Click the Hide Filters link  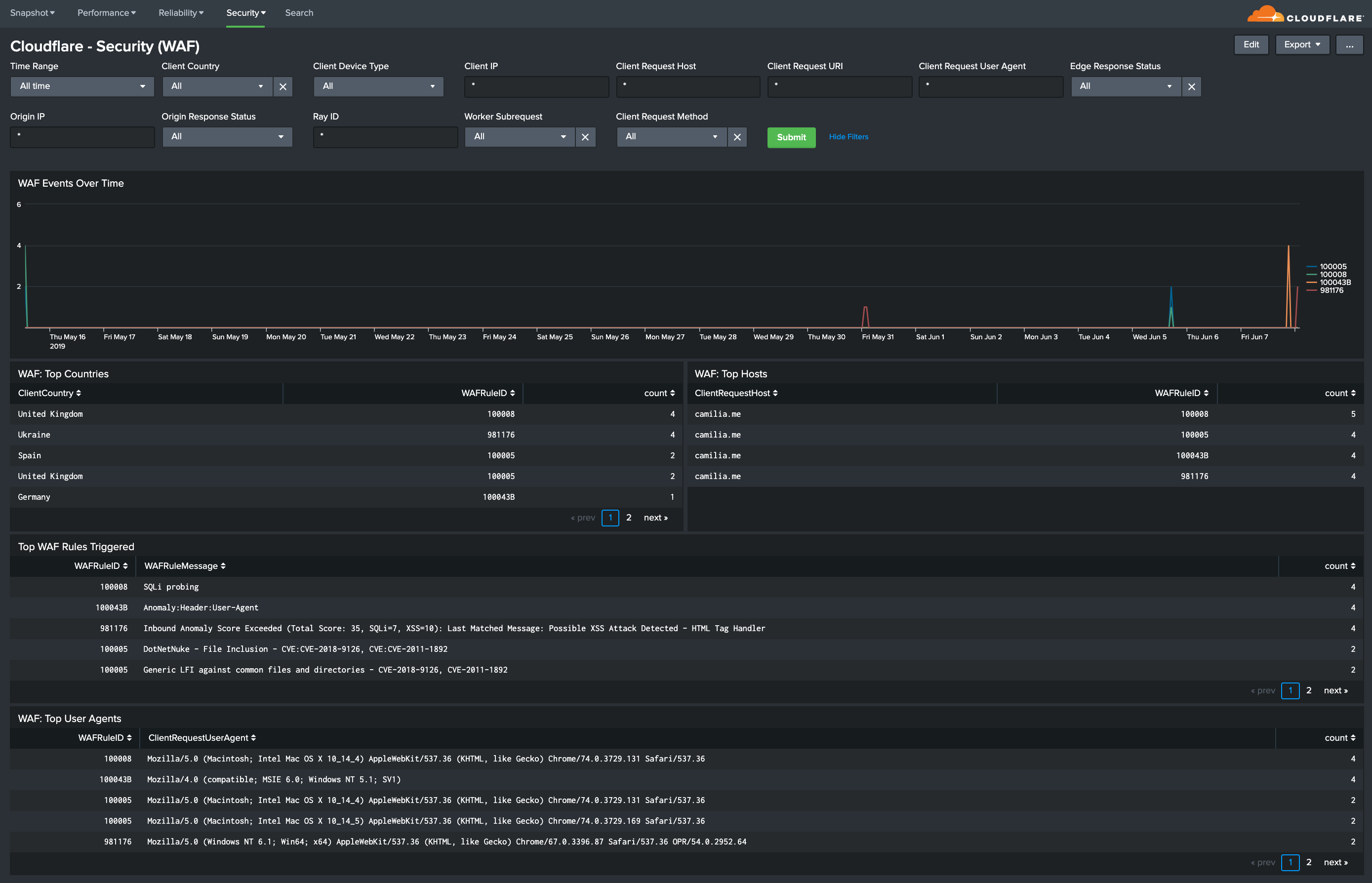pyautogui.click(x=848, y=136)
